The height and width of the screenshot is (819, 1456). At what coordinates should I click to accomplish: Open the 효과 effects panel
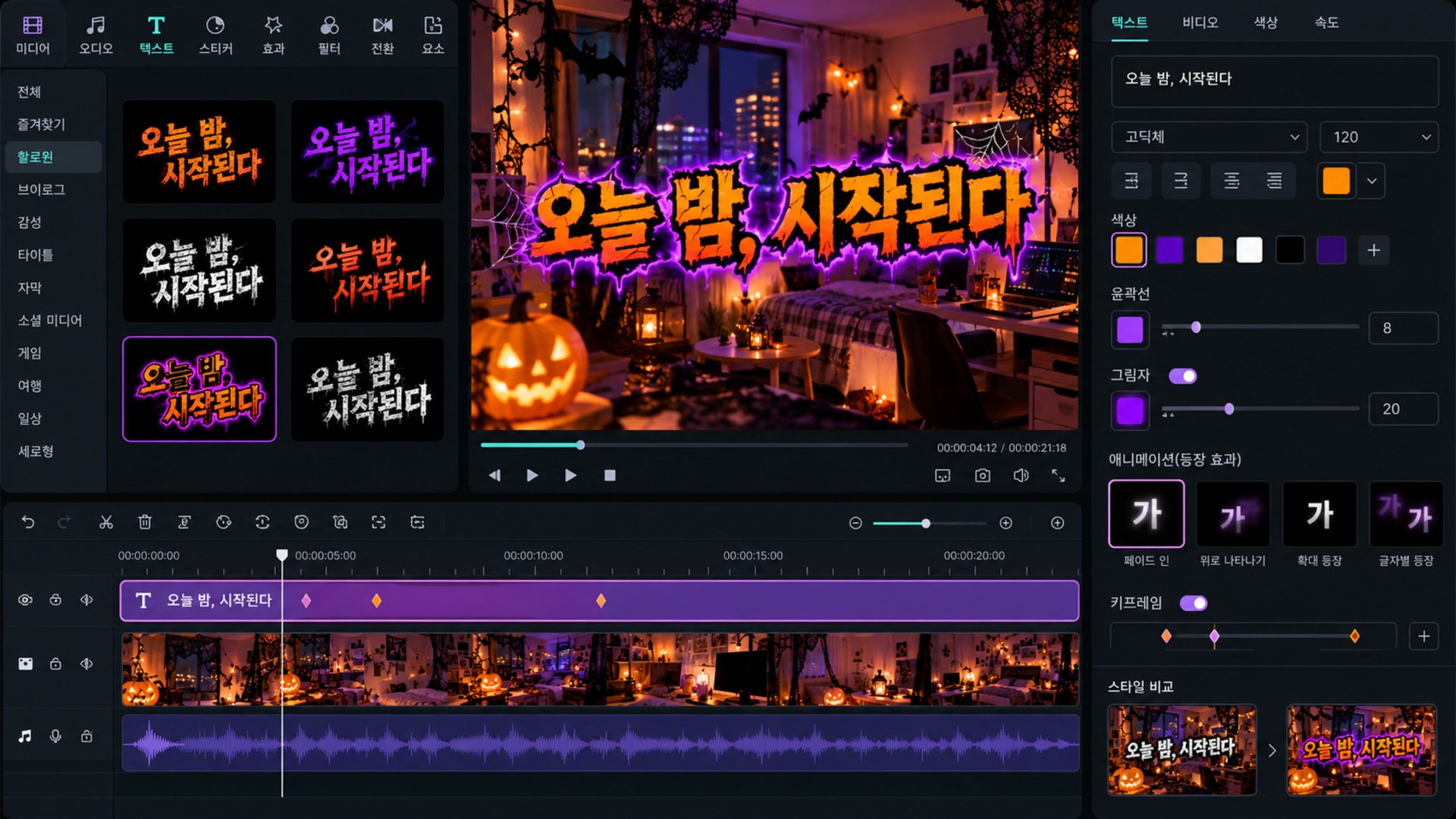tap(273, 36)
